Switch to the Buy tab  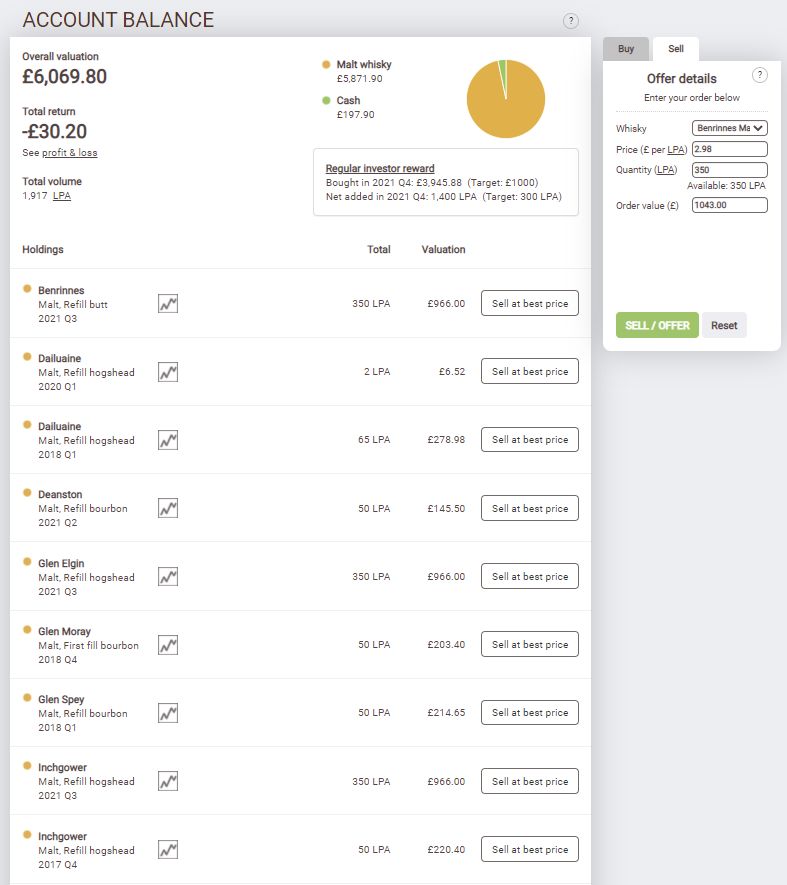coord(626,49)
